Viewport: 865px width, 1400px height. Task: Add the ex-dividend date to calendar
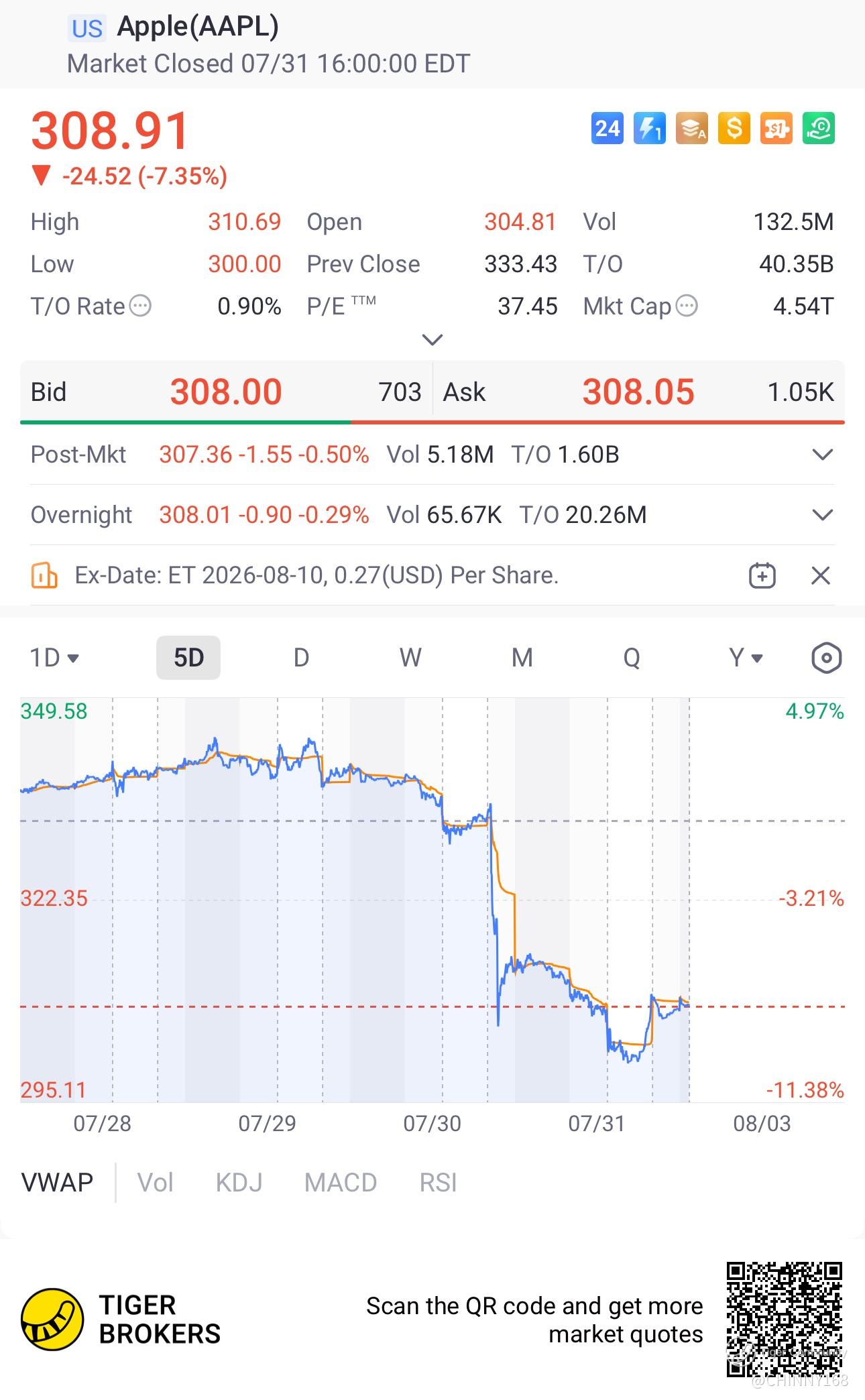click(762, 576)
